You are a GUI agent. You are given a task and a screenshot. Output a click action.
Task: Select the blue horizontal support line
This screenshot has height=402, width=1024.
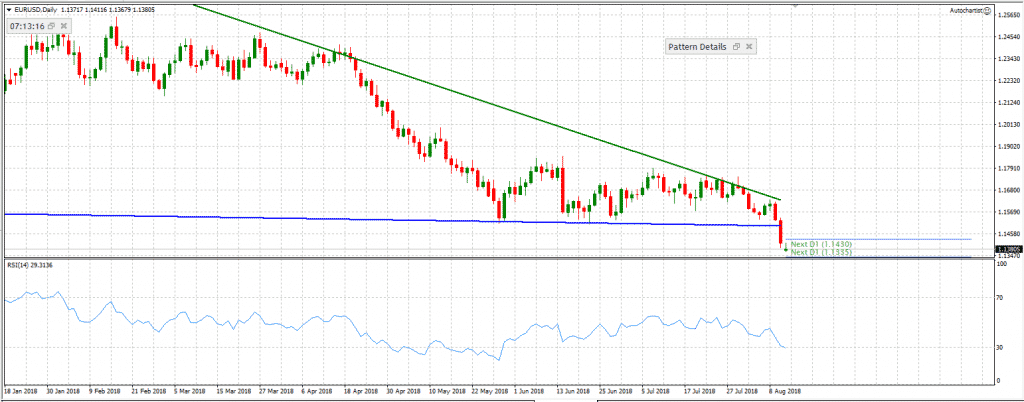click(392, 220)
